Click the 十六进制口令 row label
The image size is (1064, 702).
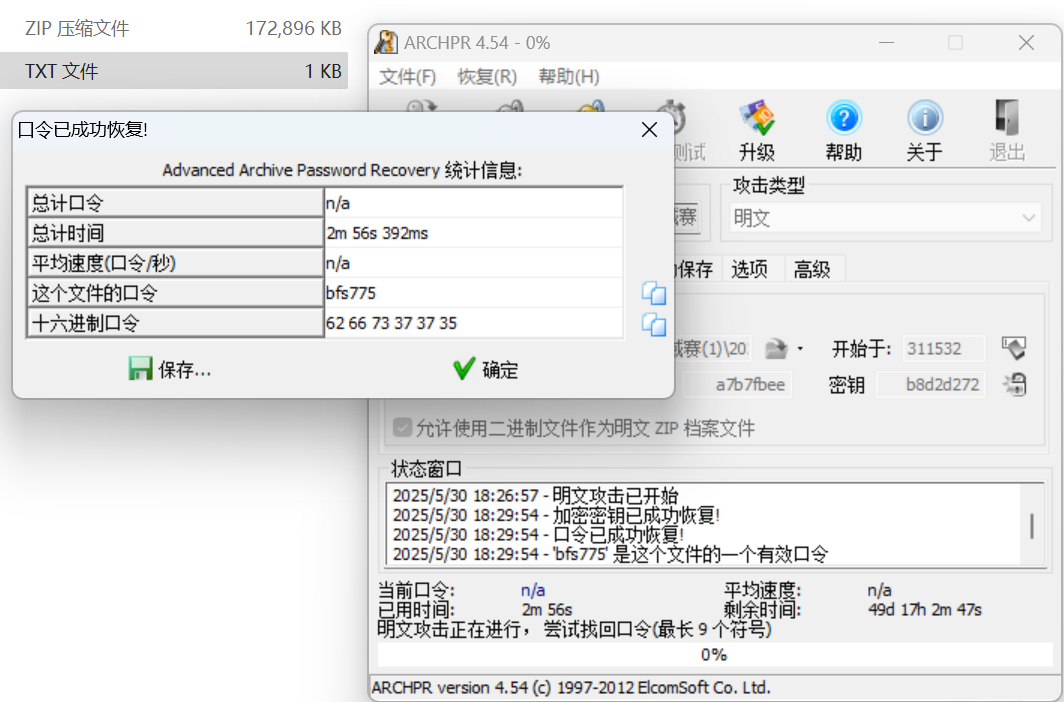click(175, 324)
